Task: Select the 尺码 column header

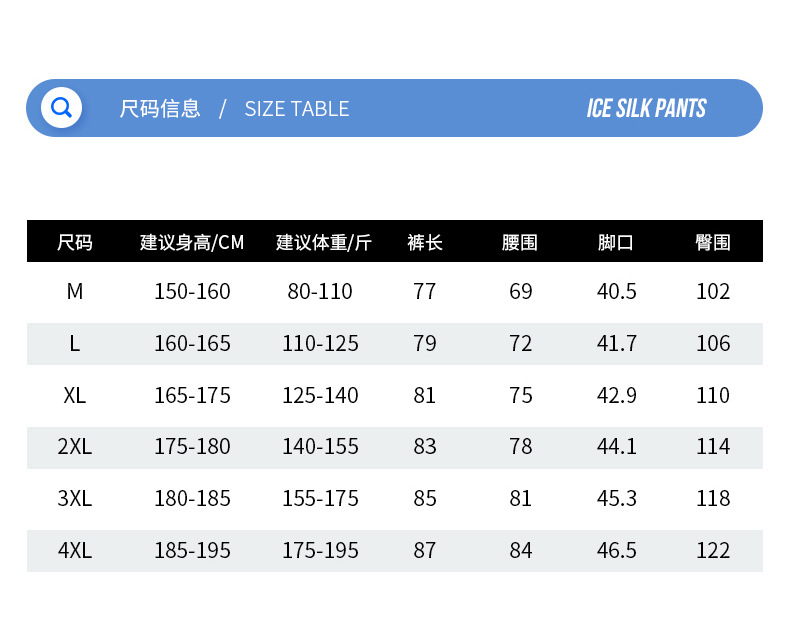Action: click(x=75, y=242)
